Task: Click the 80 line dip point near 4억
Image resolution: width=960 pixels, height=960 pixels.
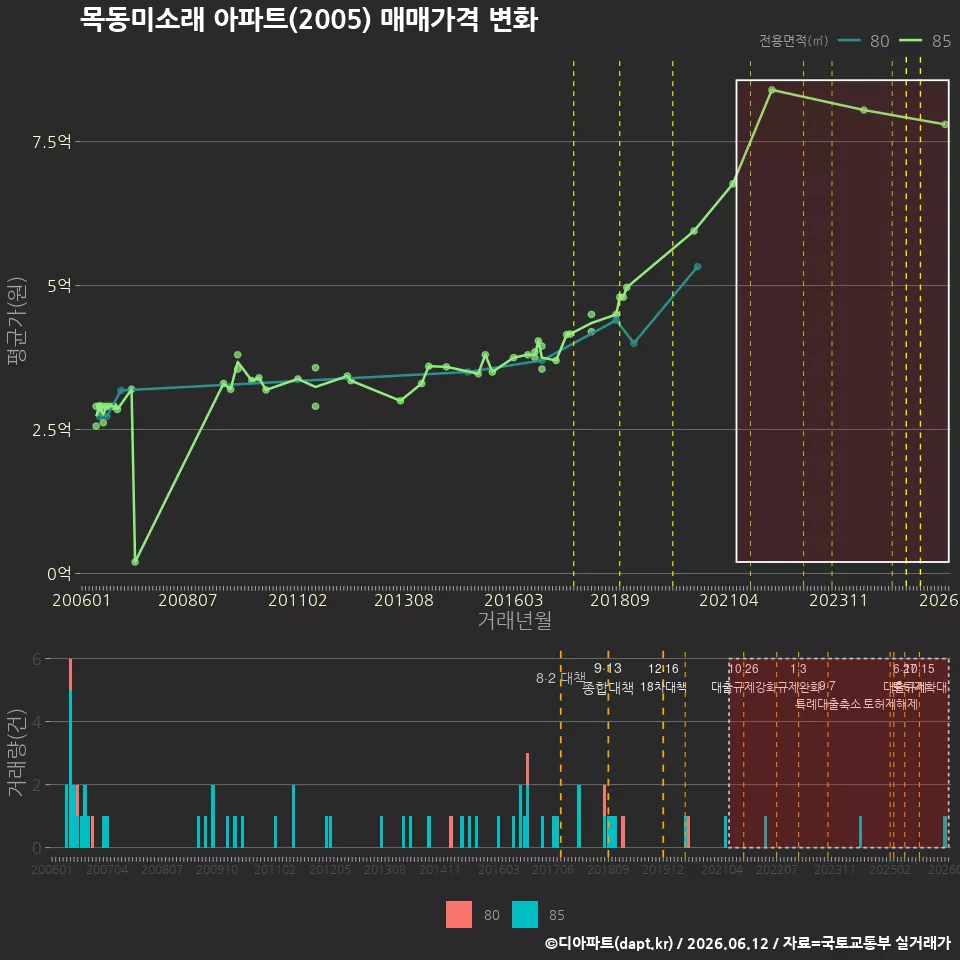Action: [x=634, y=343]
